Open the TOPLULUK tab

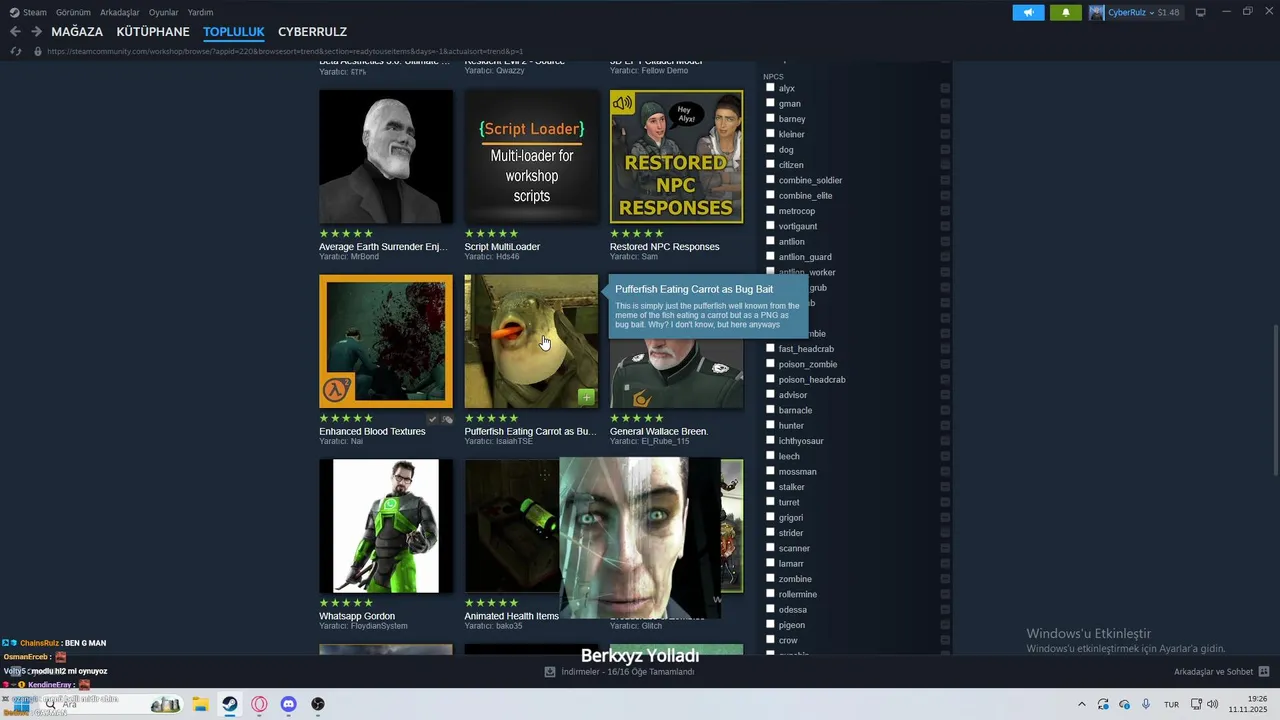(234, 32)
